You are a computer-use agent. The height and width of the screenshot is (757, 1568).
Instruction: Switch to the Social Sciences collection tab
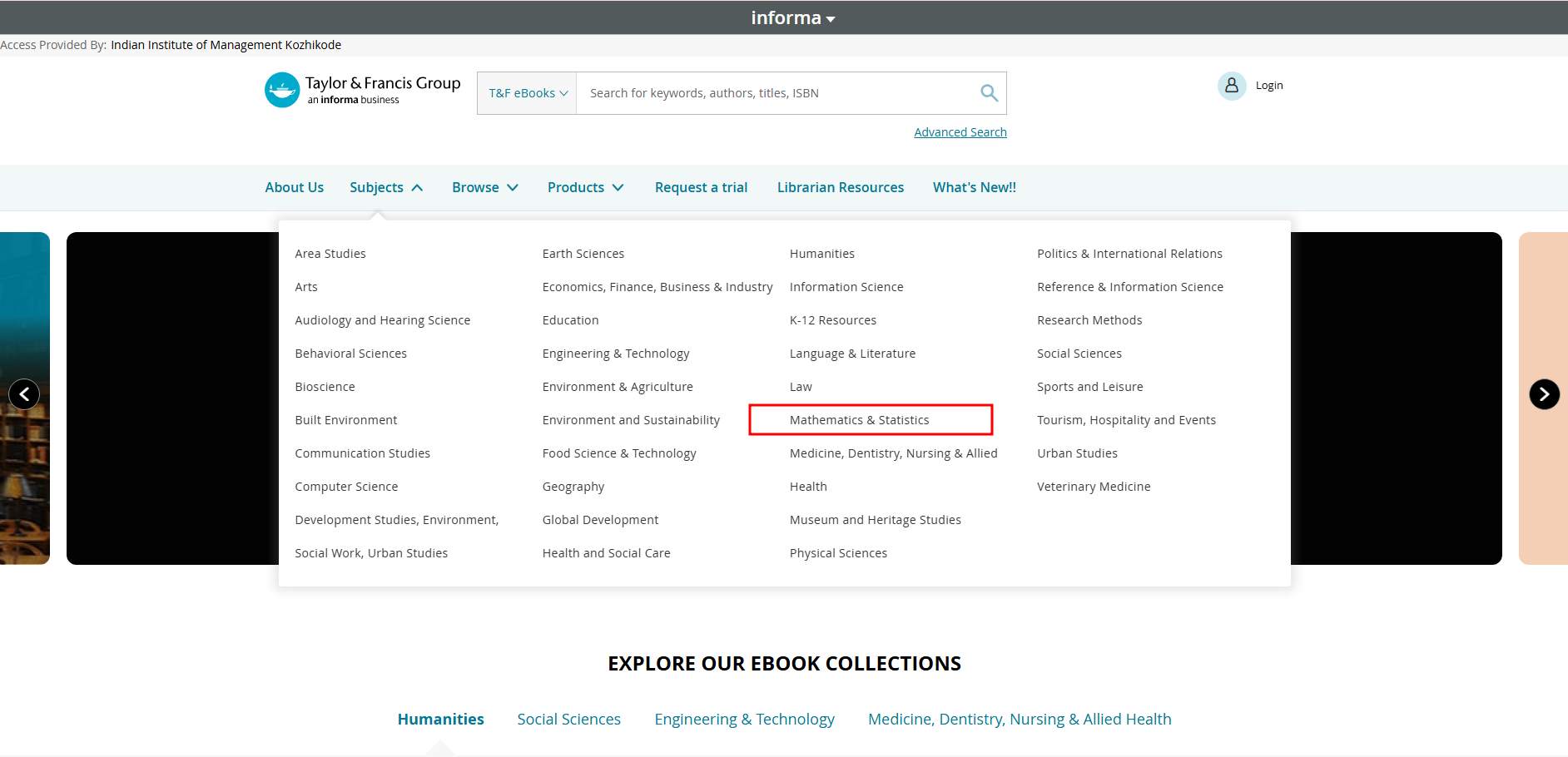click(x=568, y=720)
